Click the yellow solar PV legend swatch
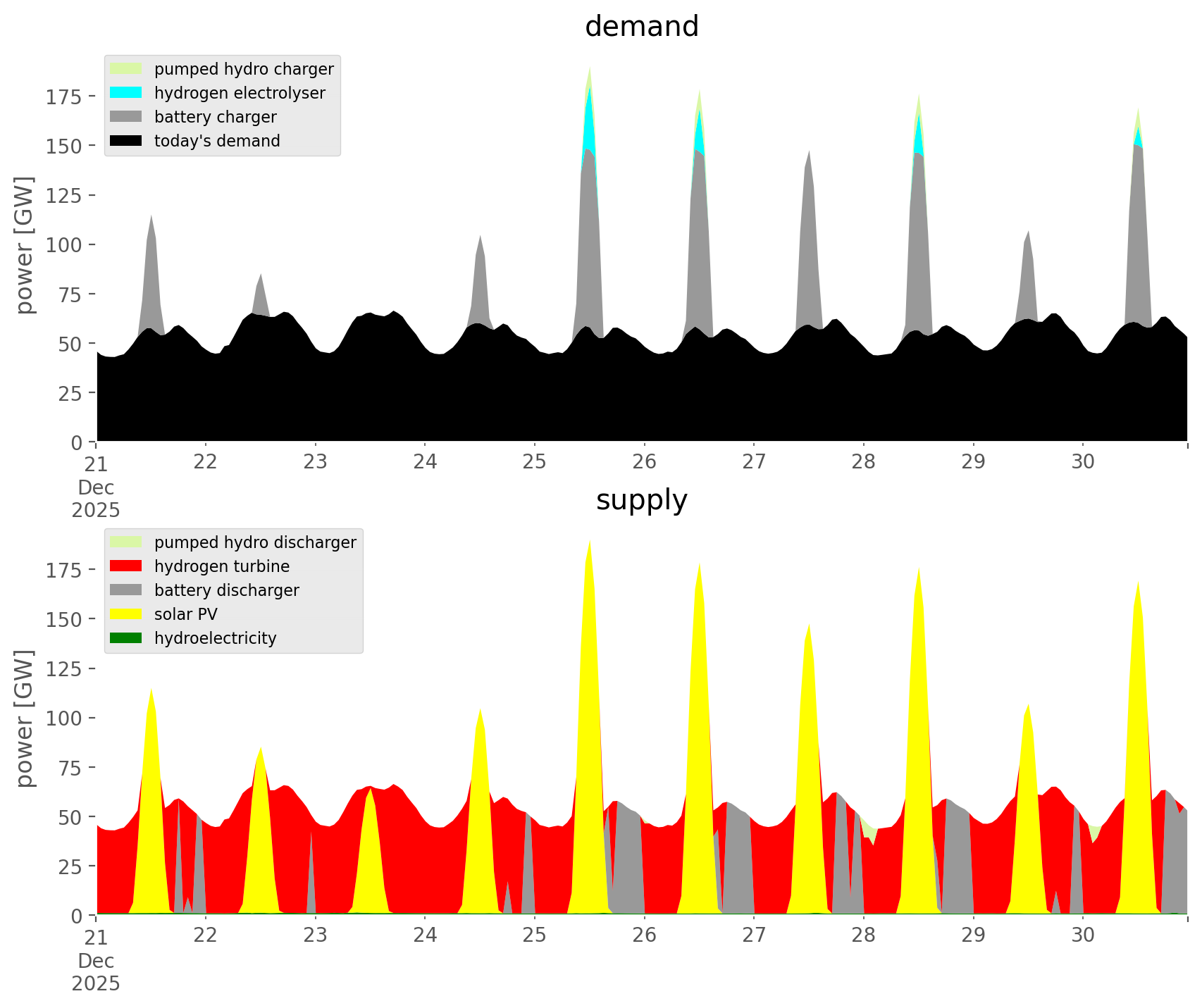1202x1008 pixels. tap(126, 614)
